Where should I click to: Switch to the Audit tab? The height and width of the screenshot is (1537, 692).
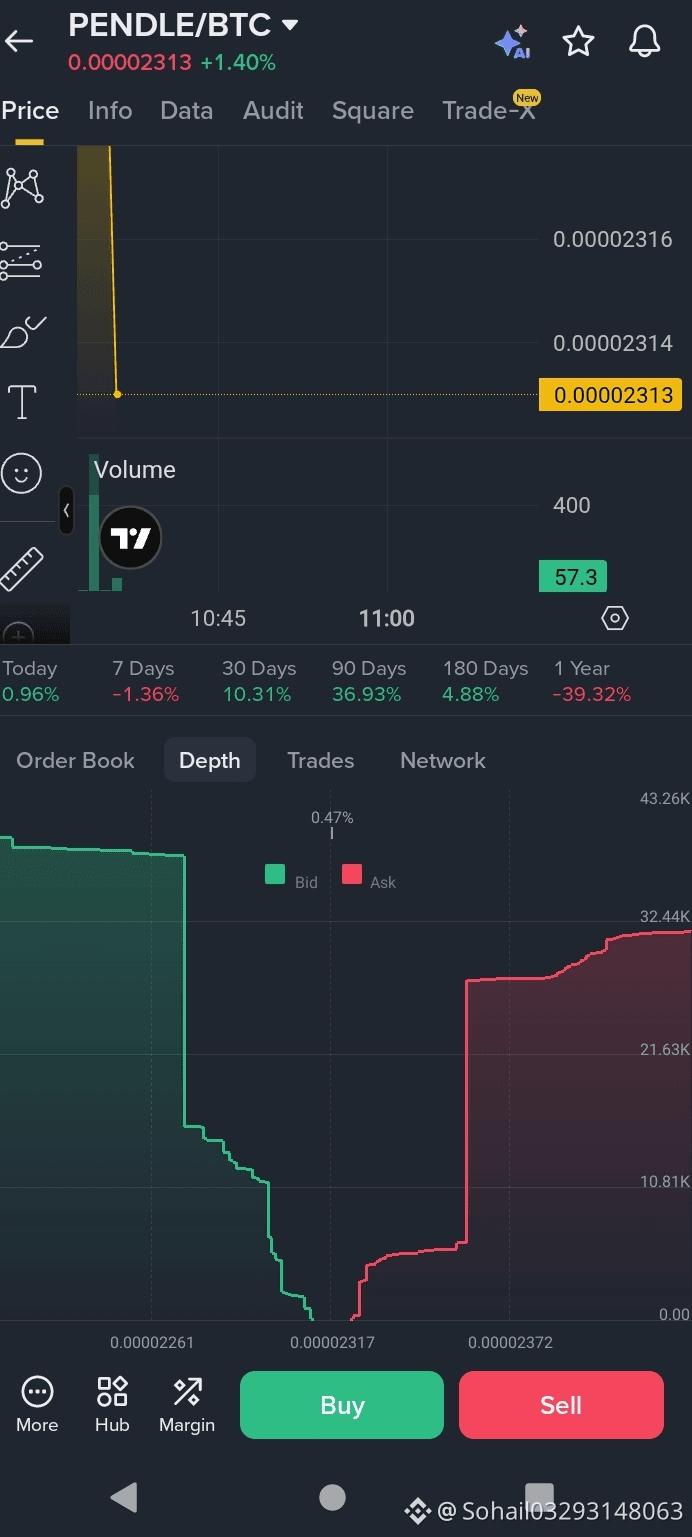[273, 111]
